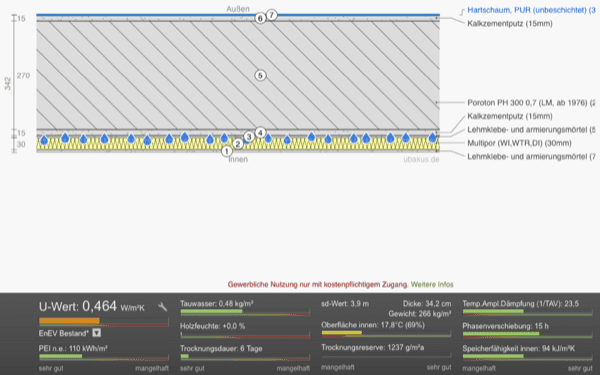The height and width of the screenshot is (375, 600).
Task: Click the Temp.Ampl.Dämpfung (1/TAV) text
Action: [521, 304]
